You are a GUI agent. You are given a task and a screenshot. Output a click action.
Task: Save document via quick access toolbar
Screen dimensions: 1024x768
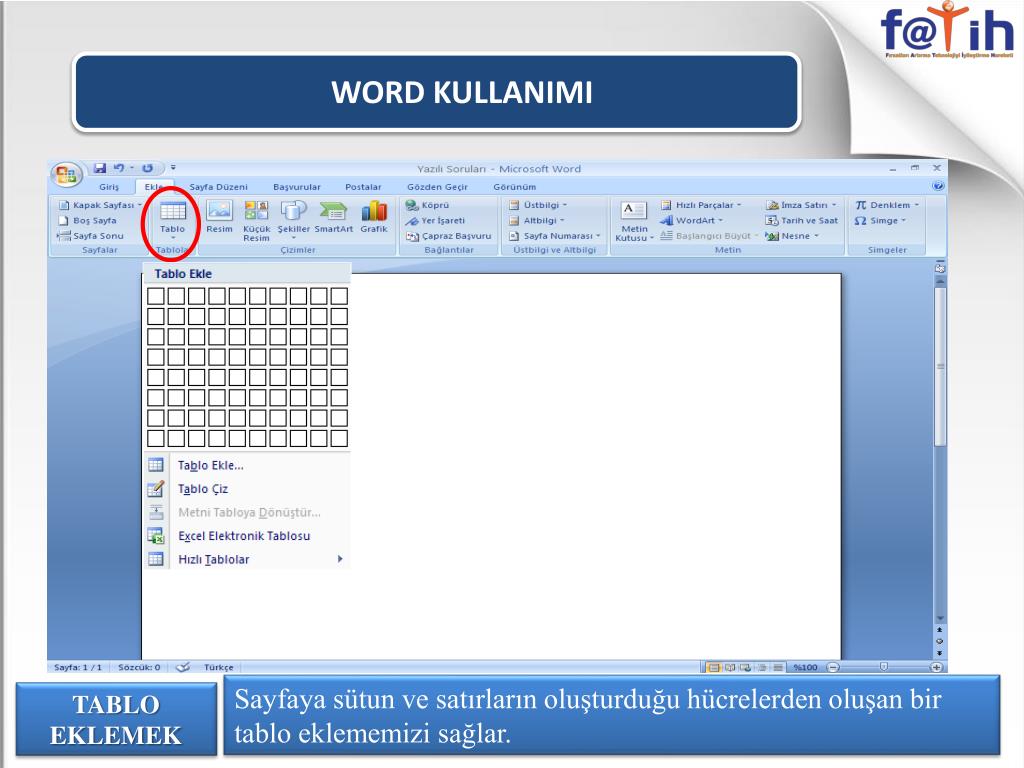point(100,168)
